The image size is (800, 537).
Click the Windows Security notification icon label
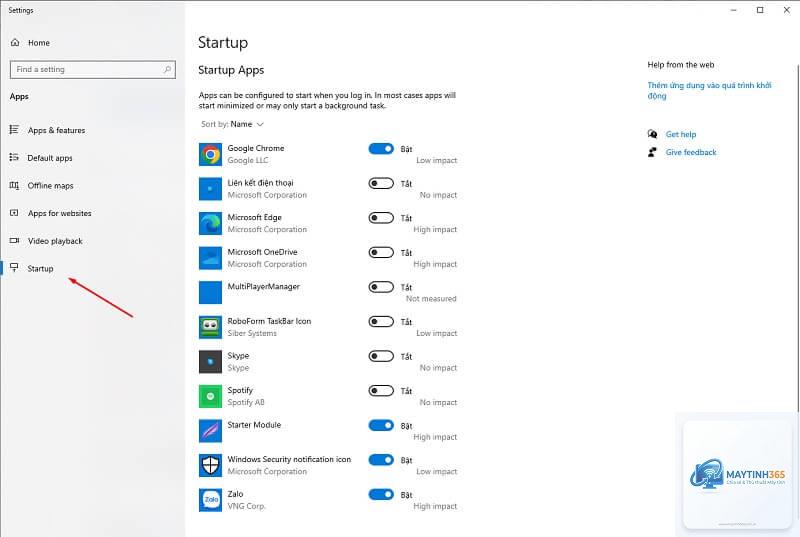289,459
